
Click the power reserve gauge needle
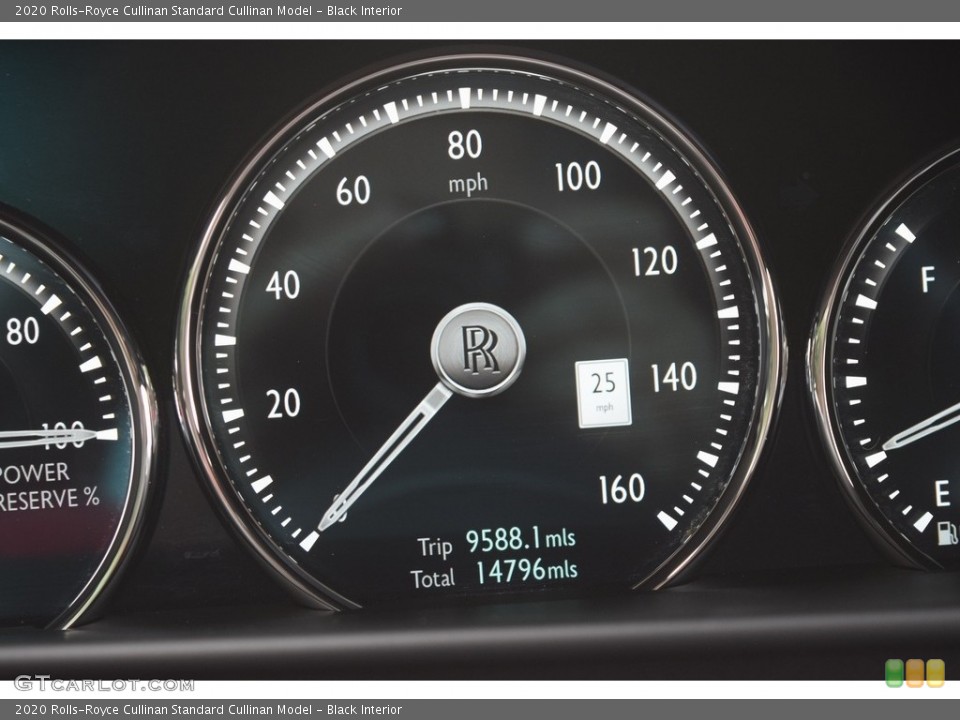coord(48,437)
